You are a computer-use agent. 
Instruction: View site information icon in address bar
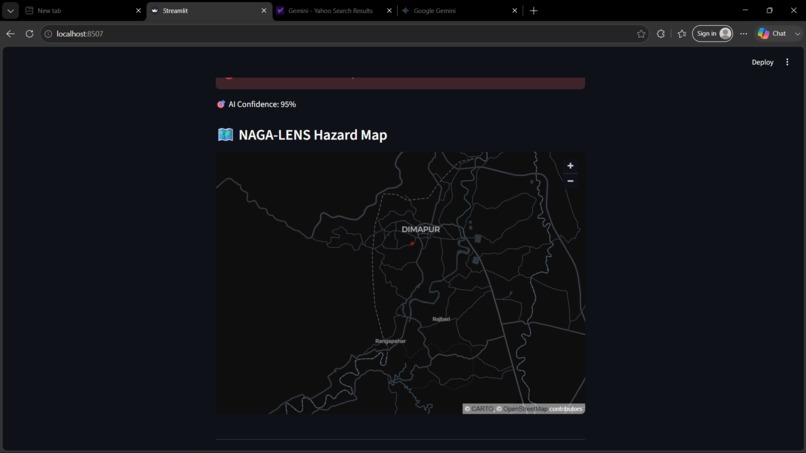48,33
